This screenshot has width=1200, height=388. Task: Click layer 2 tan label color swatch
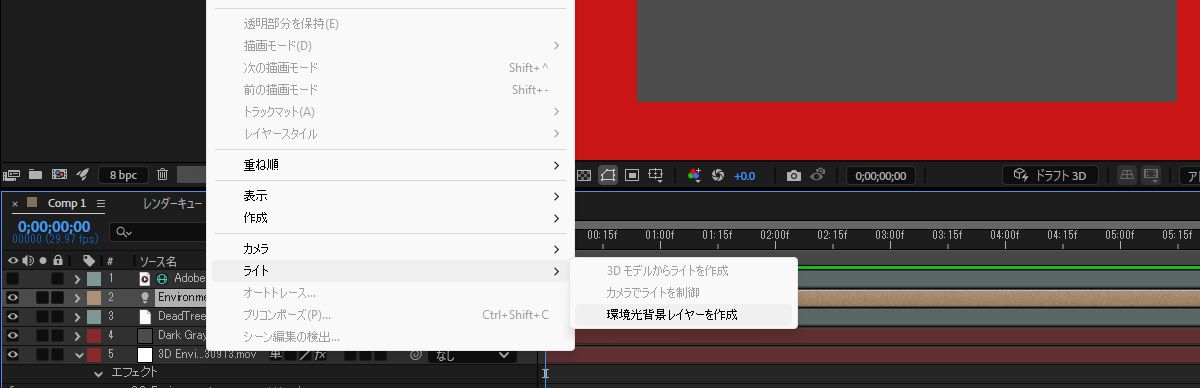point(93,297)
